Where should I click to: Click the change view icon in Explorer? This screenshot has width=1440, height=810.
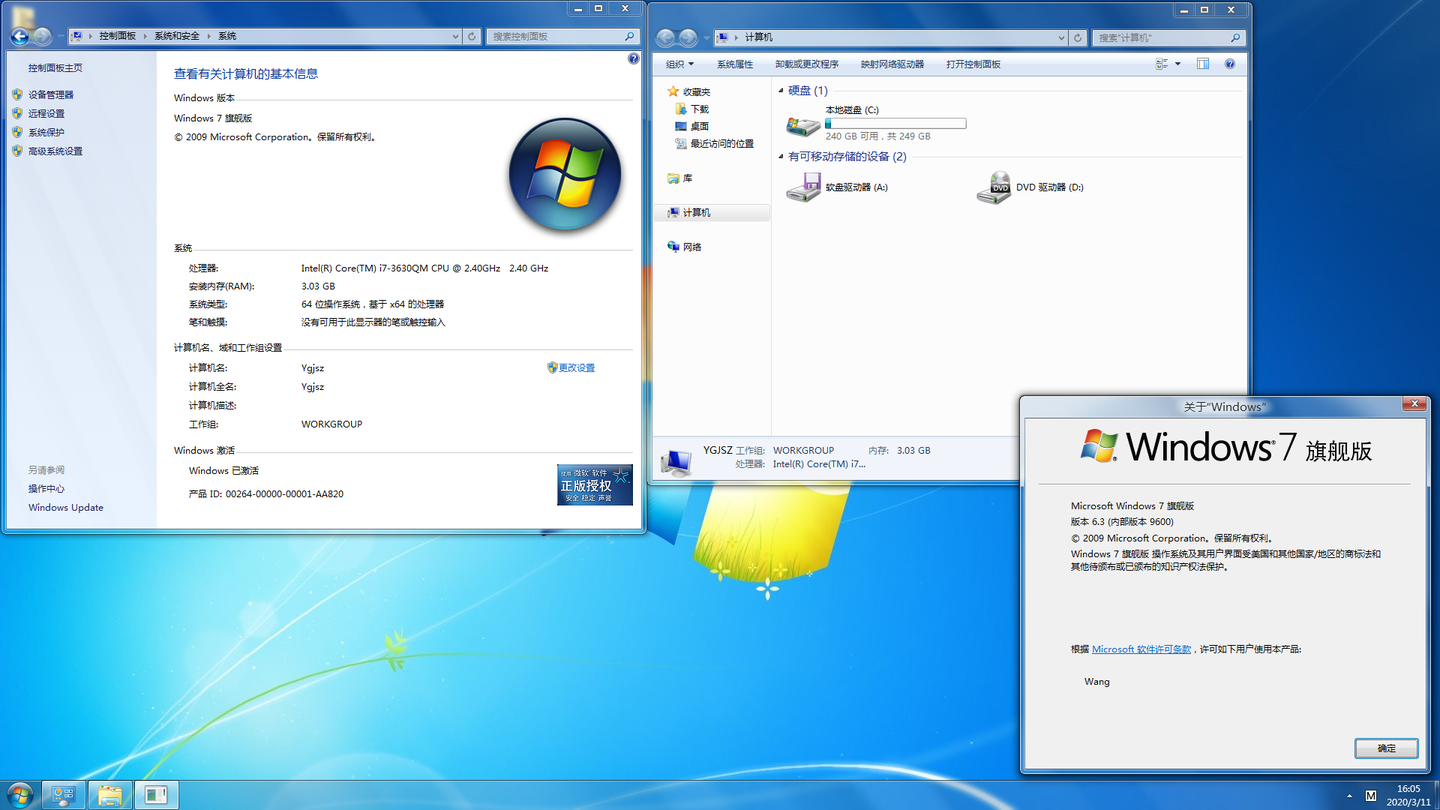pyautogui.click(x=1162, y=64)
